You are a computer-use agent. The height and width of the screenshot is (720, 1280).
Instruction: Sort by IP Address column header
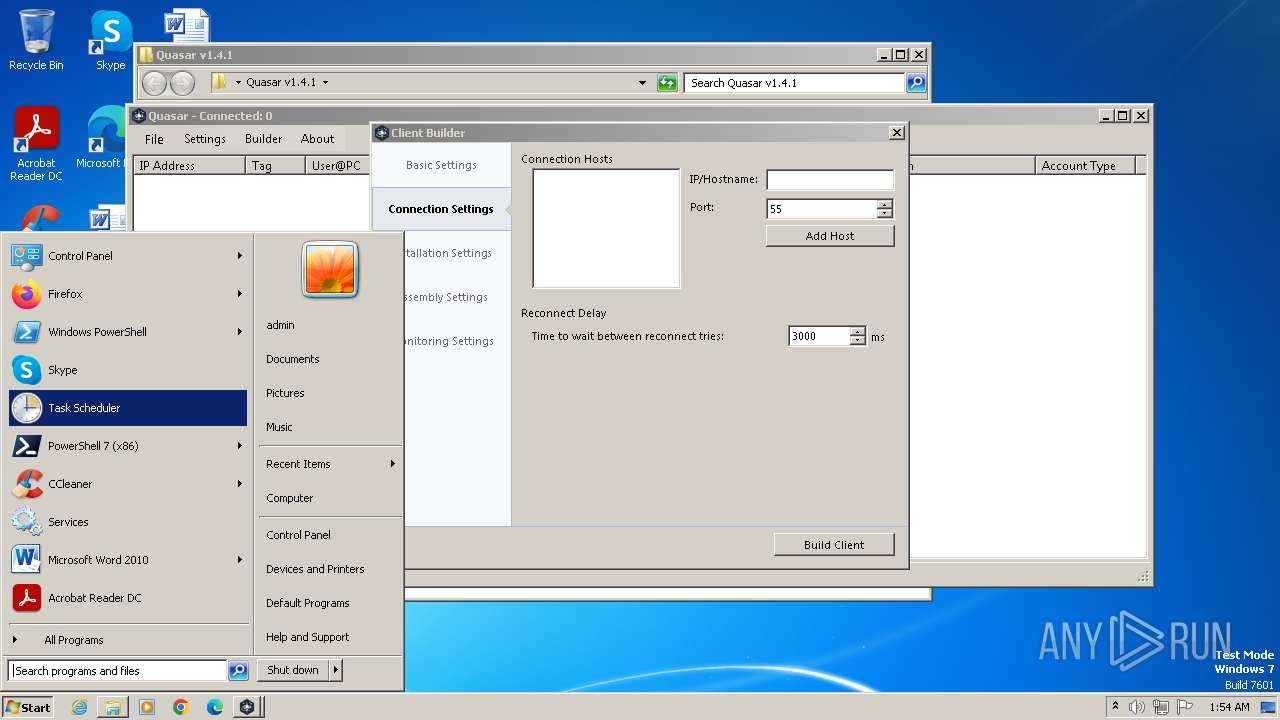click(190, 166)
